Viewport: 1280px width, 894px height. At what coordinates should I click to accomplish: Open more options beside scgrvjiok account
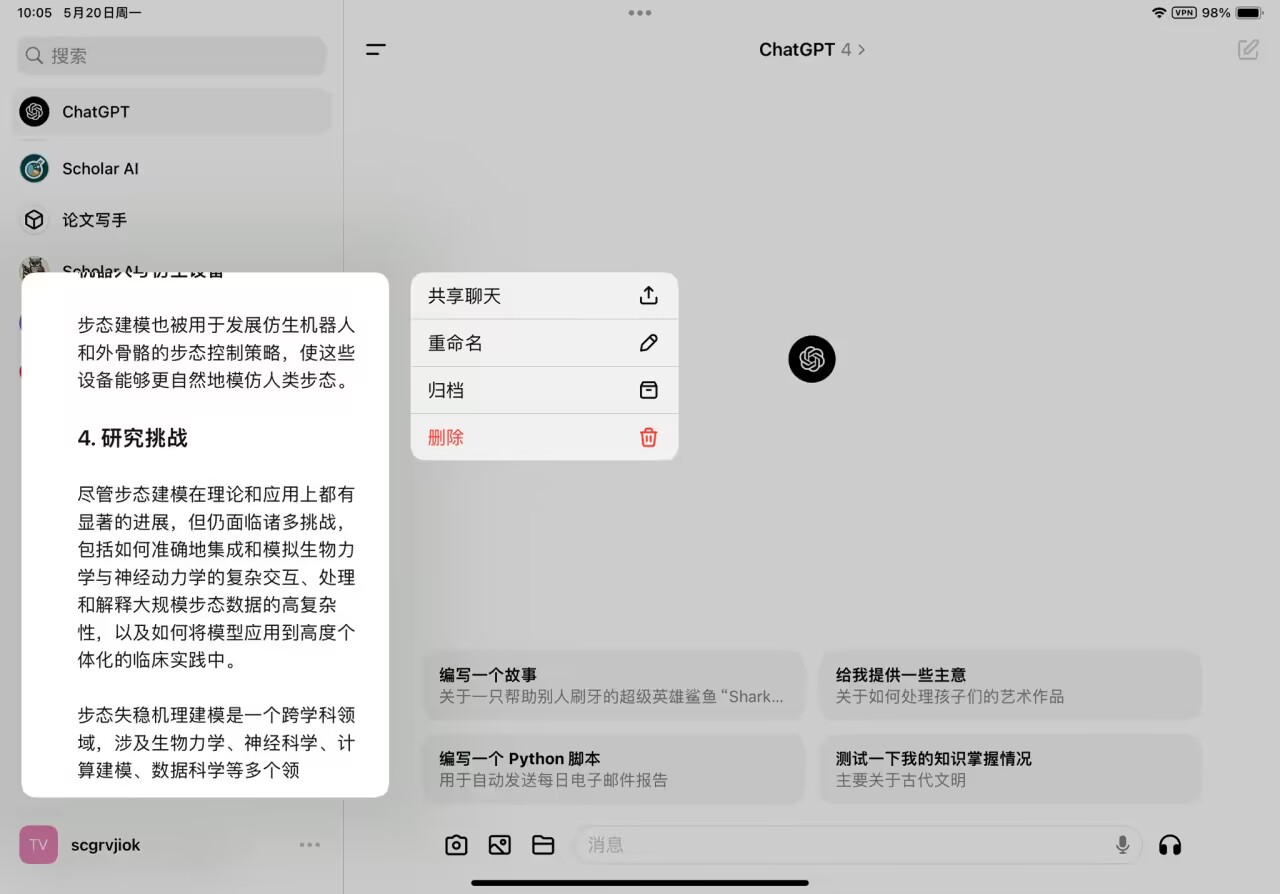[x=310, y=845]
